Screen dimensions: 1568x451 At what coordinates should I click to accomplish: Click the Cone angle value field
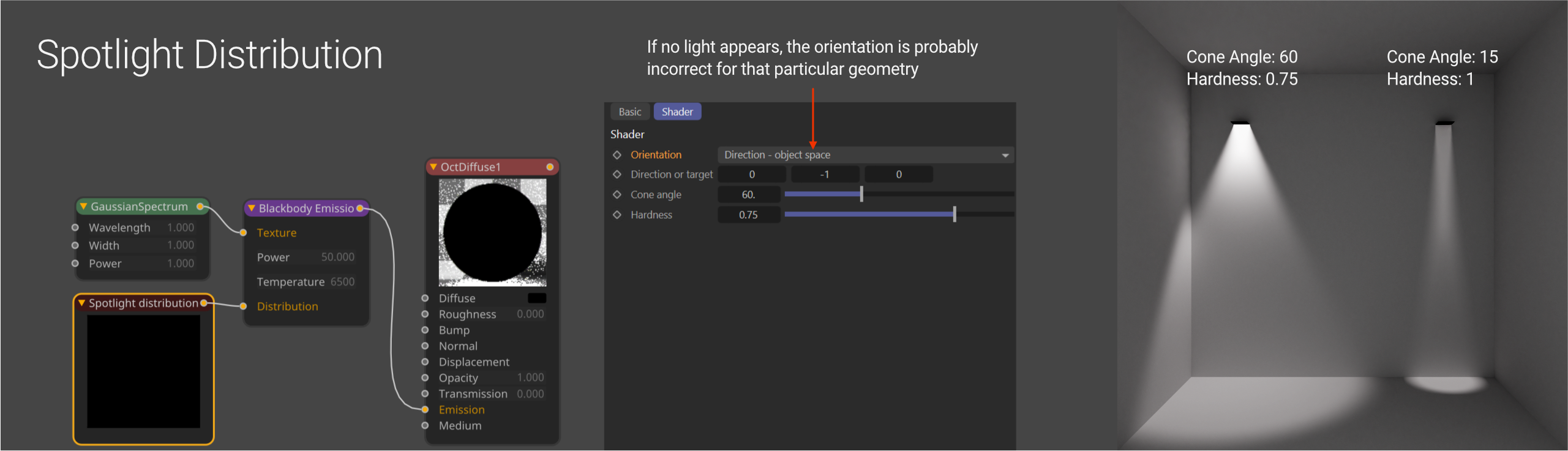(748, 195)
